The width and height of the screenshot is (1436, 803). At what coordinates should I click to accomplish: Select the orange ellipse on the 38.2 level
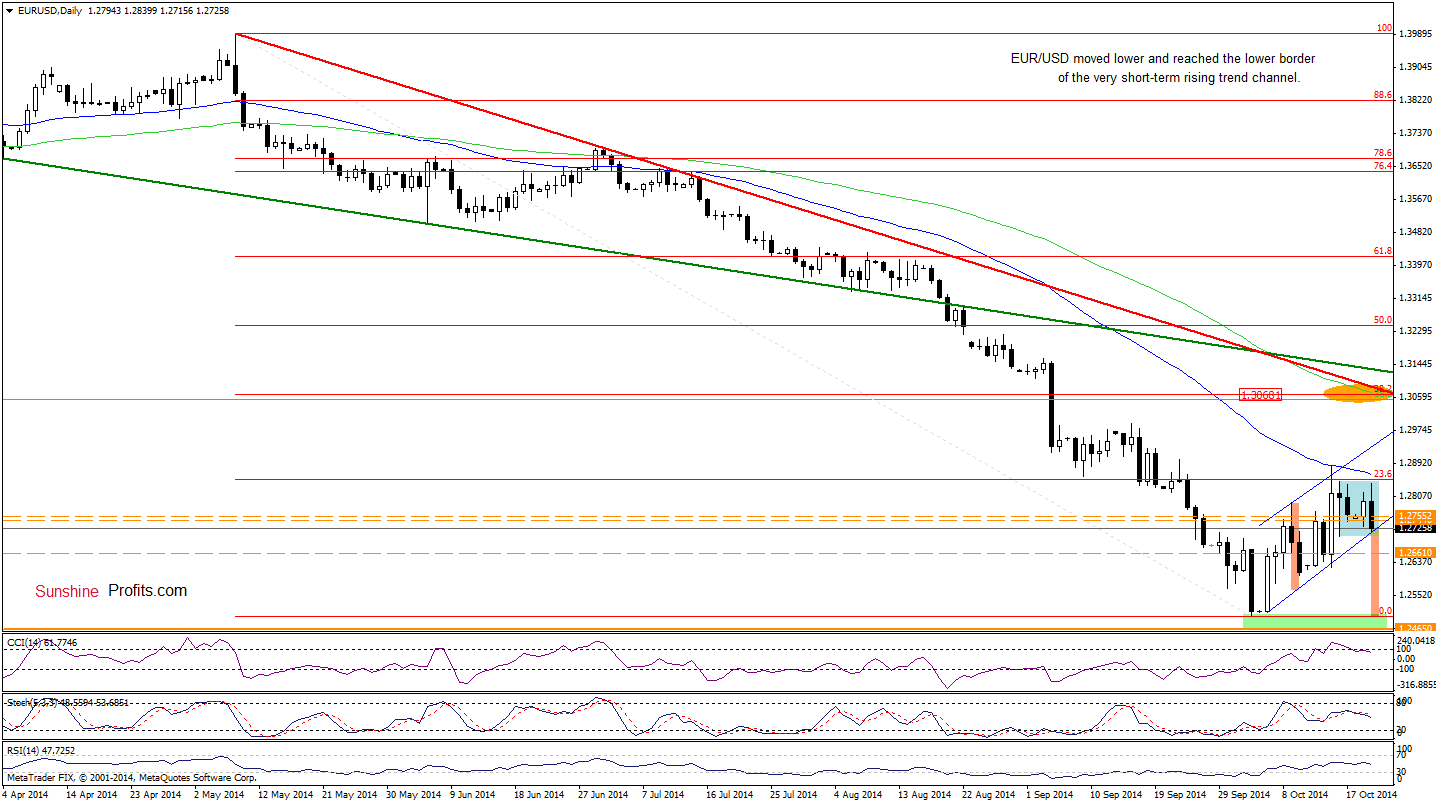tap(1357, 393)
